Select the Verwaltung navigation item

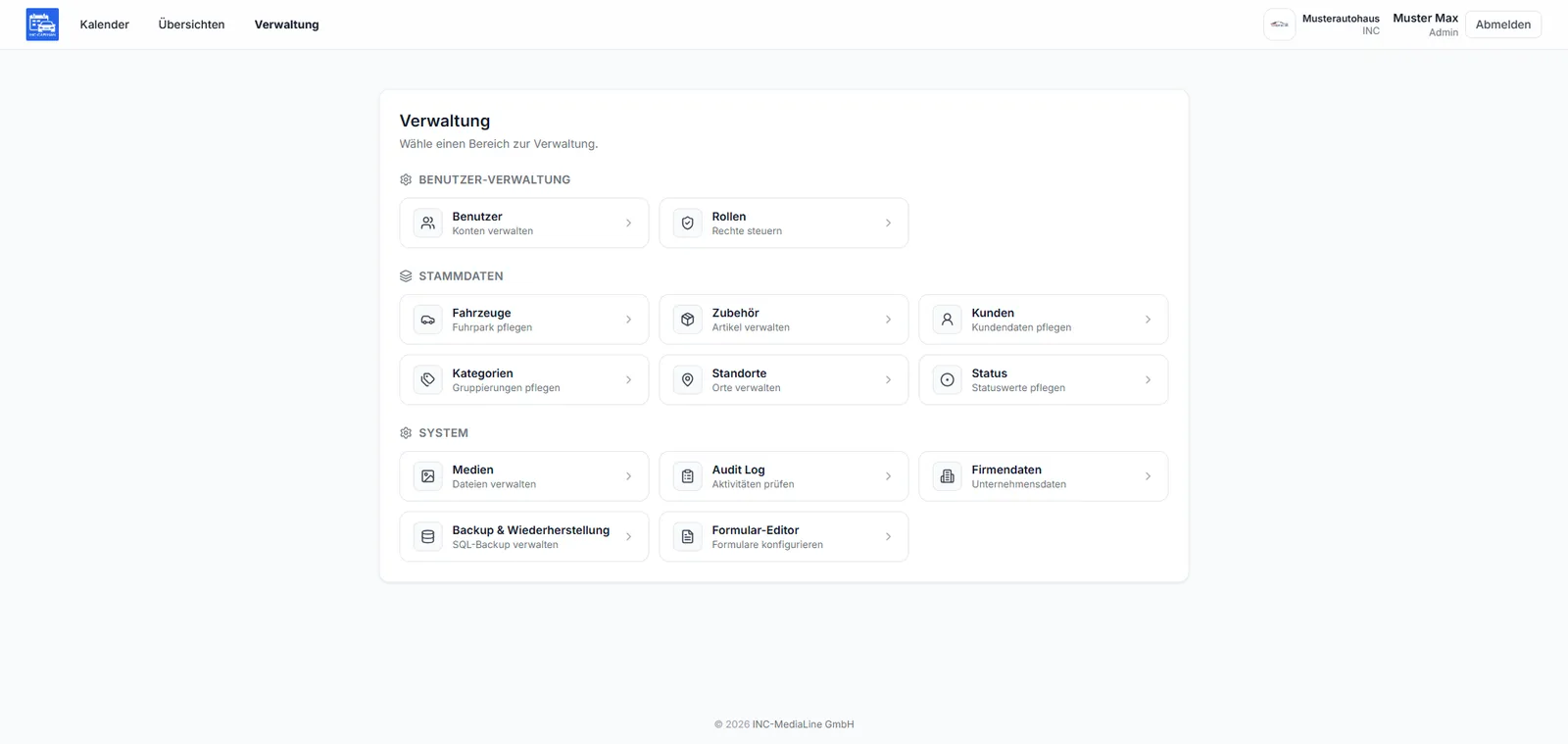pyautogui.click(x=287, y=25)
